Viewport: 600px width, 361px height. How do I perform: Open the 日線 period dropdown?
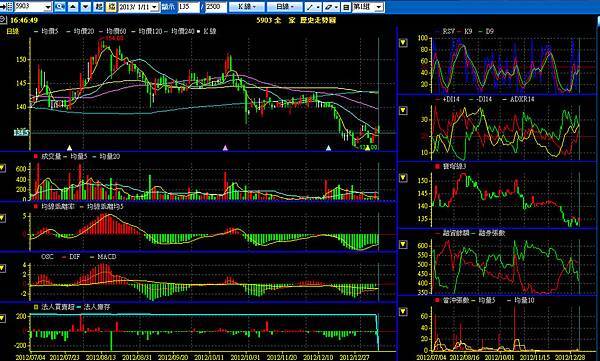285,7
